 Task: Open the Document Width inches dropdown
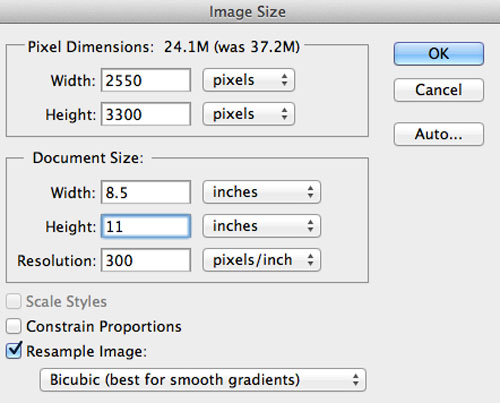tap(262, 192)
